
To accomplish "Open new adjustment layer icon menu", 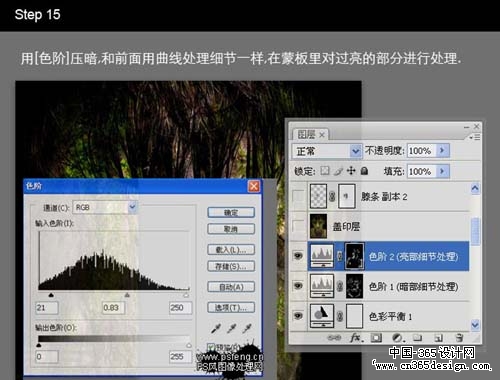I will [397, 338].
